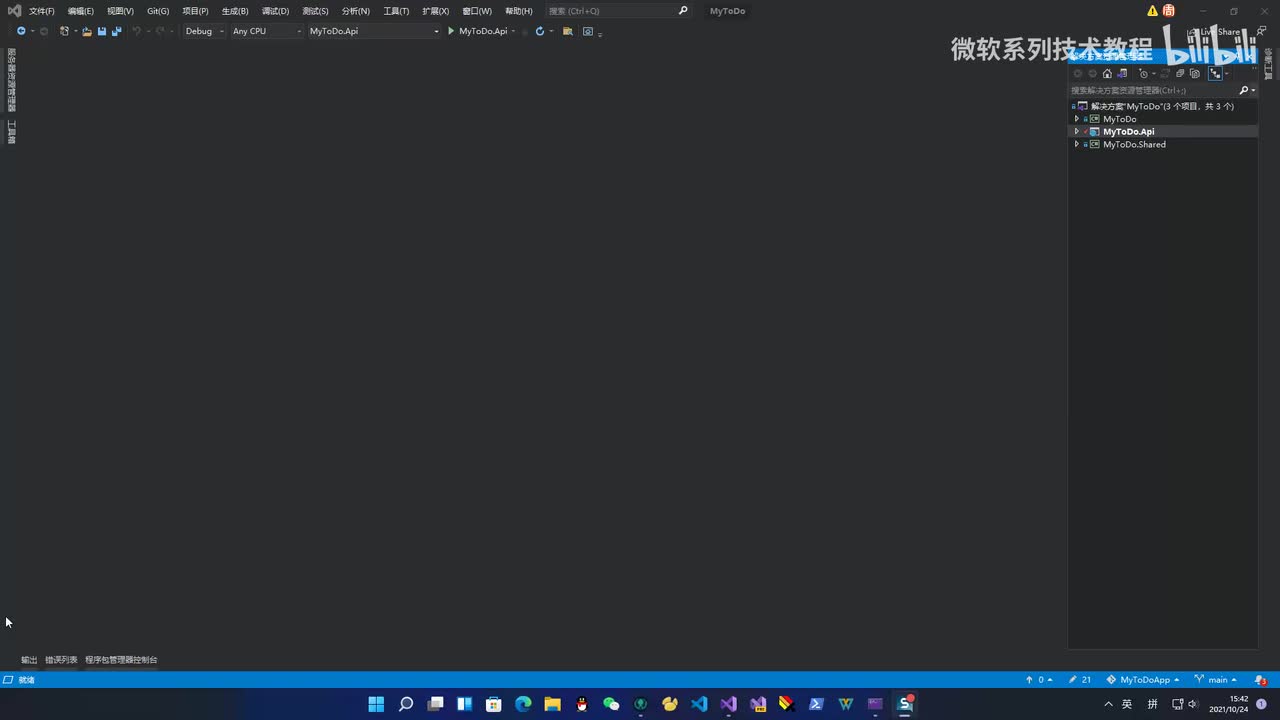1280x720 pixels.
Task: Expand the MyToDo project node
Action: [x=1077, y=119]
